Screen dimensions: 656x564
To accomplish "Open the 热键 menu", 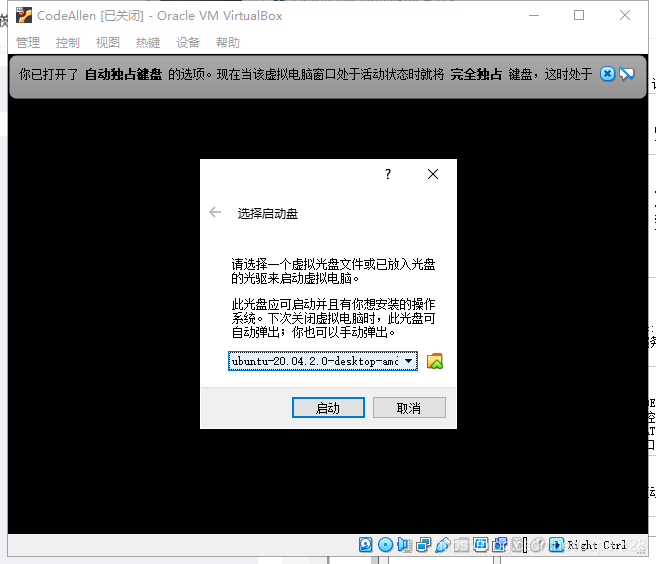I will coord(148,42).
